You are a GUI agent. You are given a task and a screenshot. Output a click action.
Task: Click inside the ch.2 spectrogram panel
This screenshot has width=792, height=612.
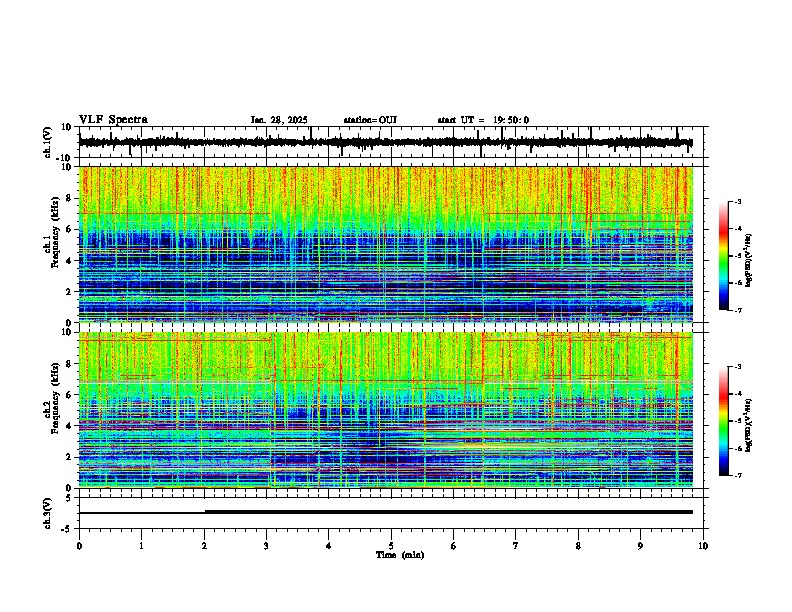386,410
